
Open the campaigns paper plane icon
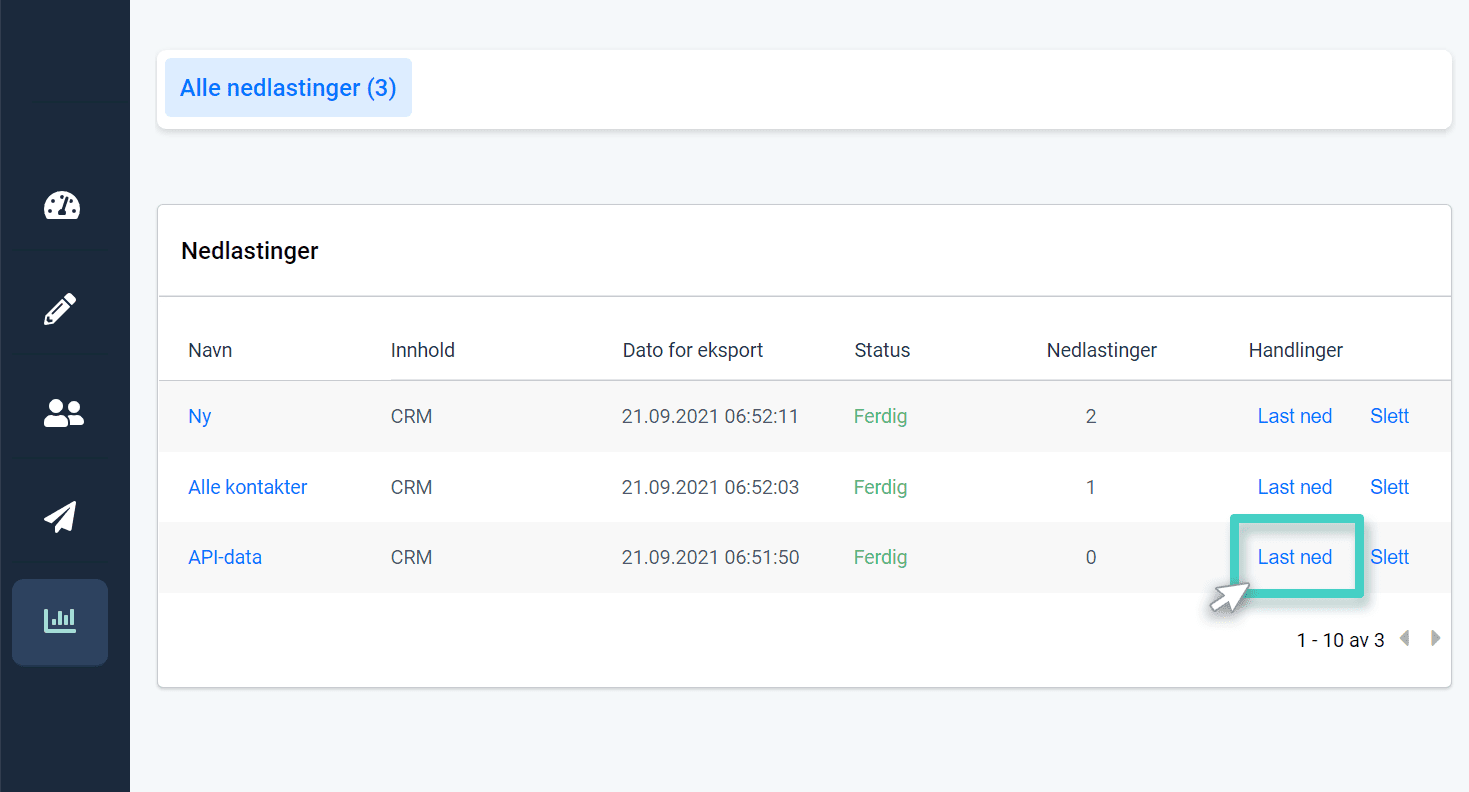click(x=62, y=517)
